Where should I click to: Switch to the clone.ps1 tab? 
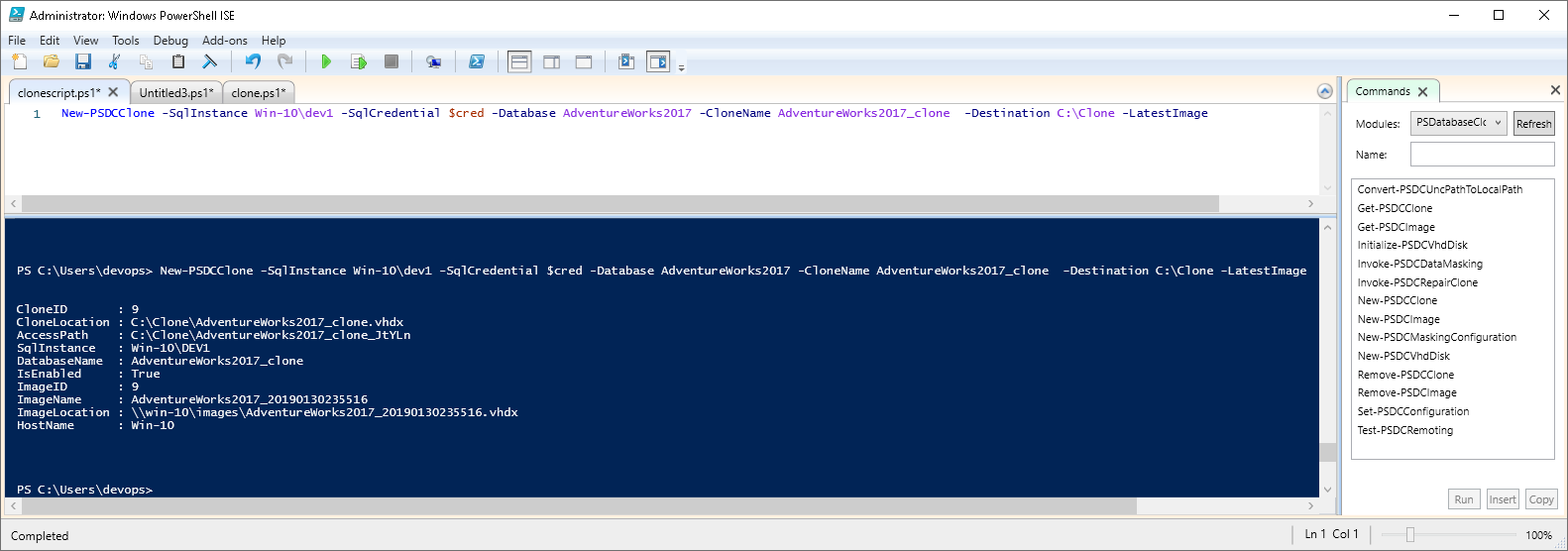(259, 92)
